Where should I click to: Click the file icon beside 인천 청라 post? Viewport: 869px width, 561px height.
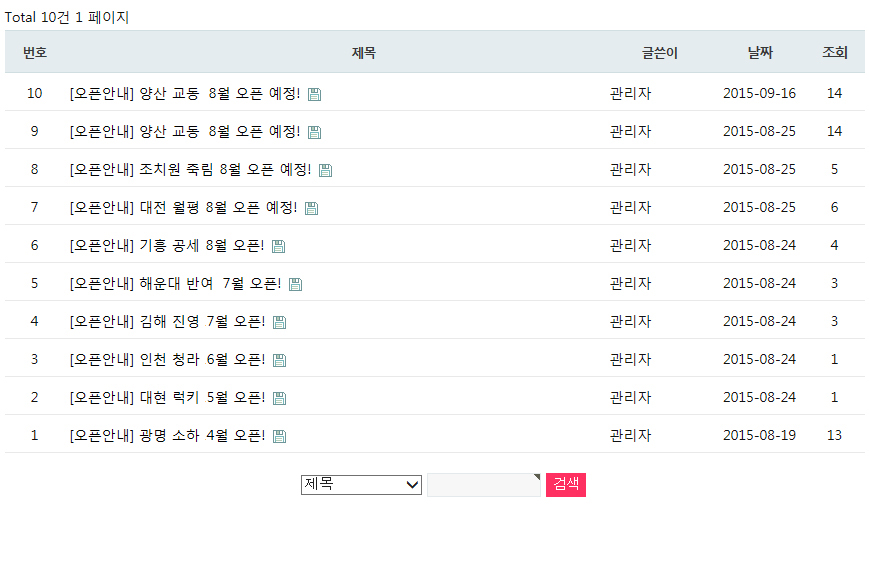click(x=279, y=360)
